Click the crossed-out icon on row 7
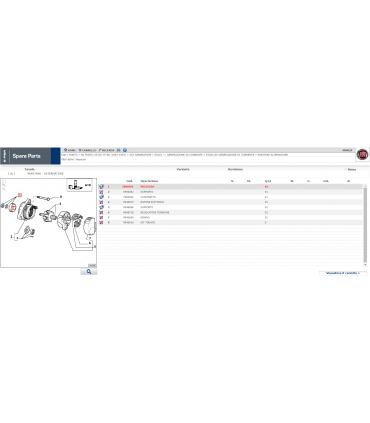Image resolution: width=370 pixels, height=423 pixels. [101, 217]
